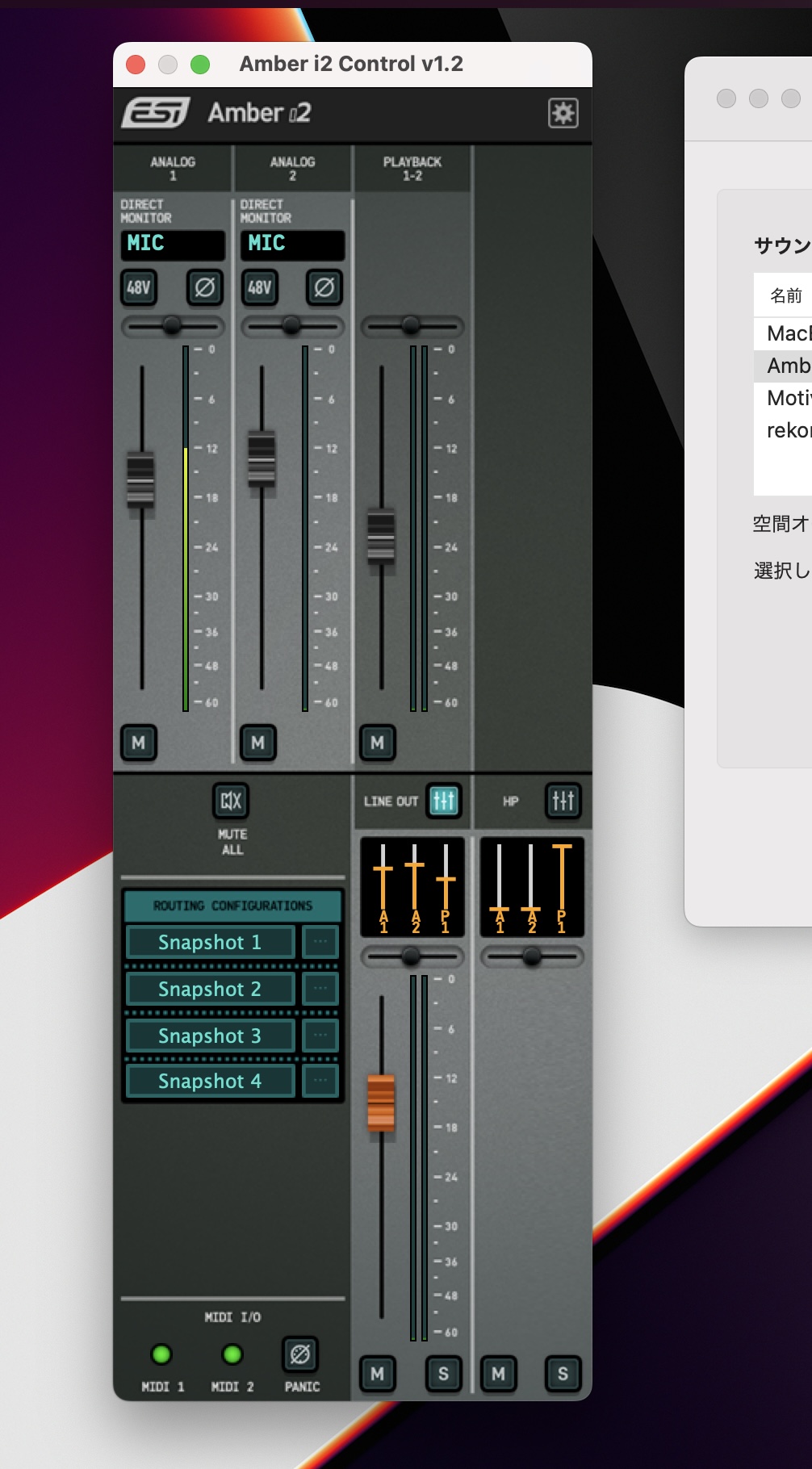812x1469 pixels.
Task: Mute the Line Out output
Action: point(378,1374)
